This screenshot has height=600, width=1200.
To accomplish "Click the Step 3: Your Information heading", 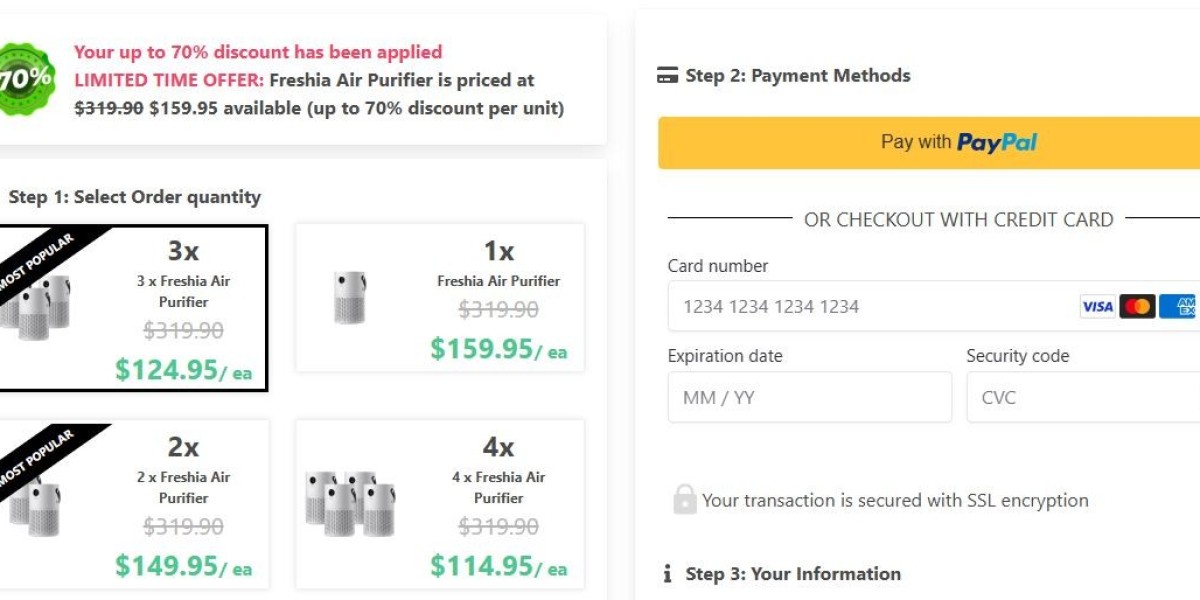I will tap(793, 574).
